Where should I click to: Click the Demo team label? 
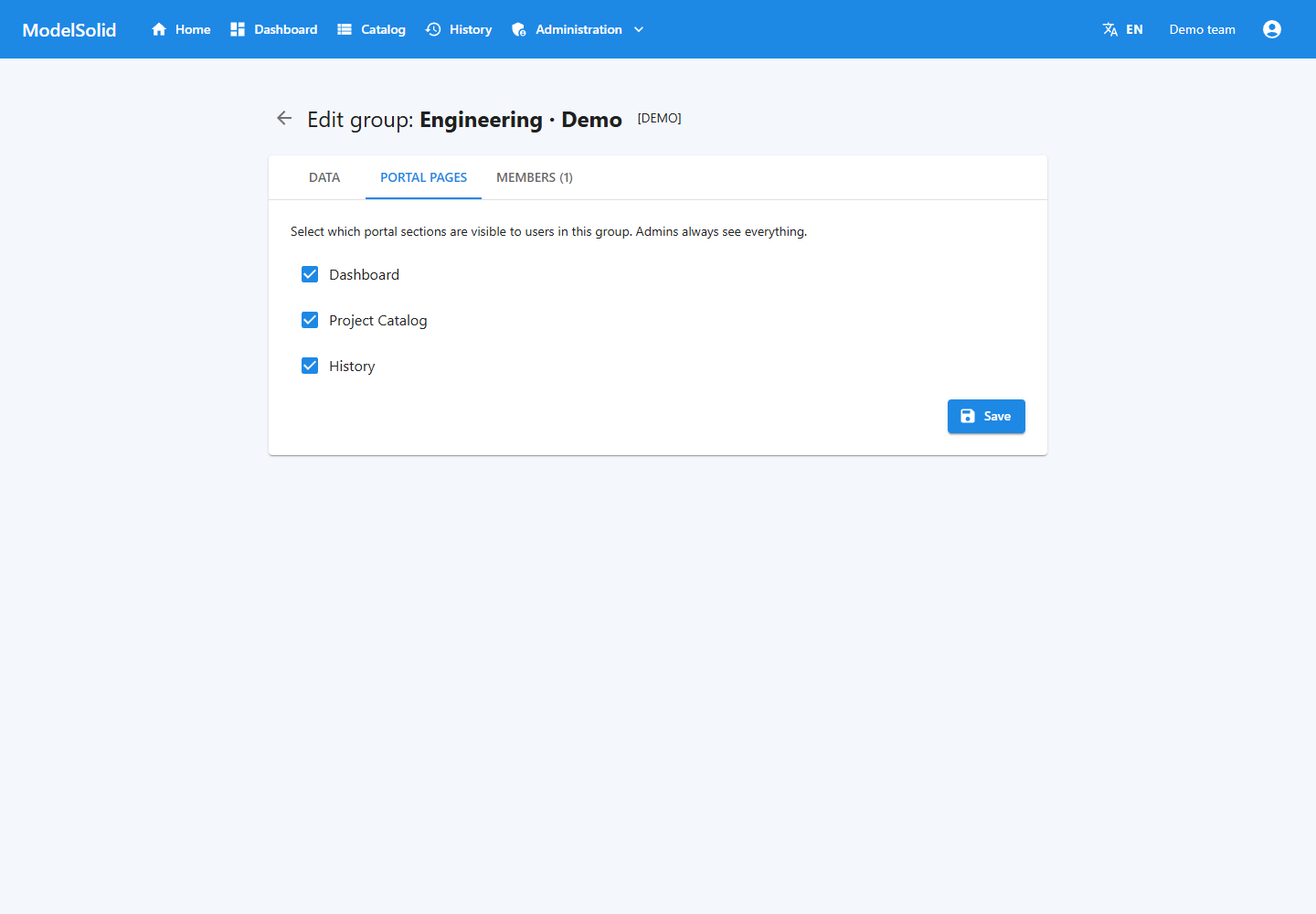tap(1203, 29)
